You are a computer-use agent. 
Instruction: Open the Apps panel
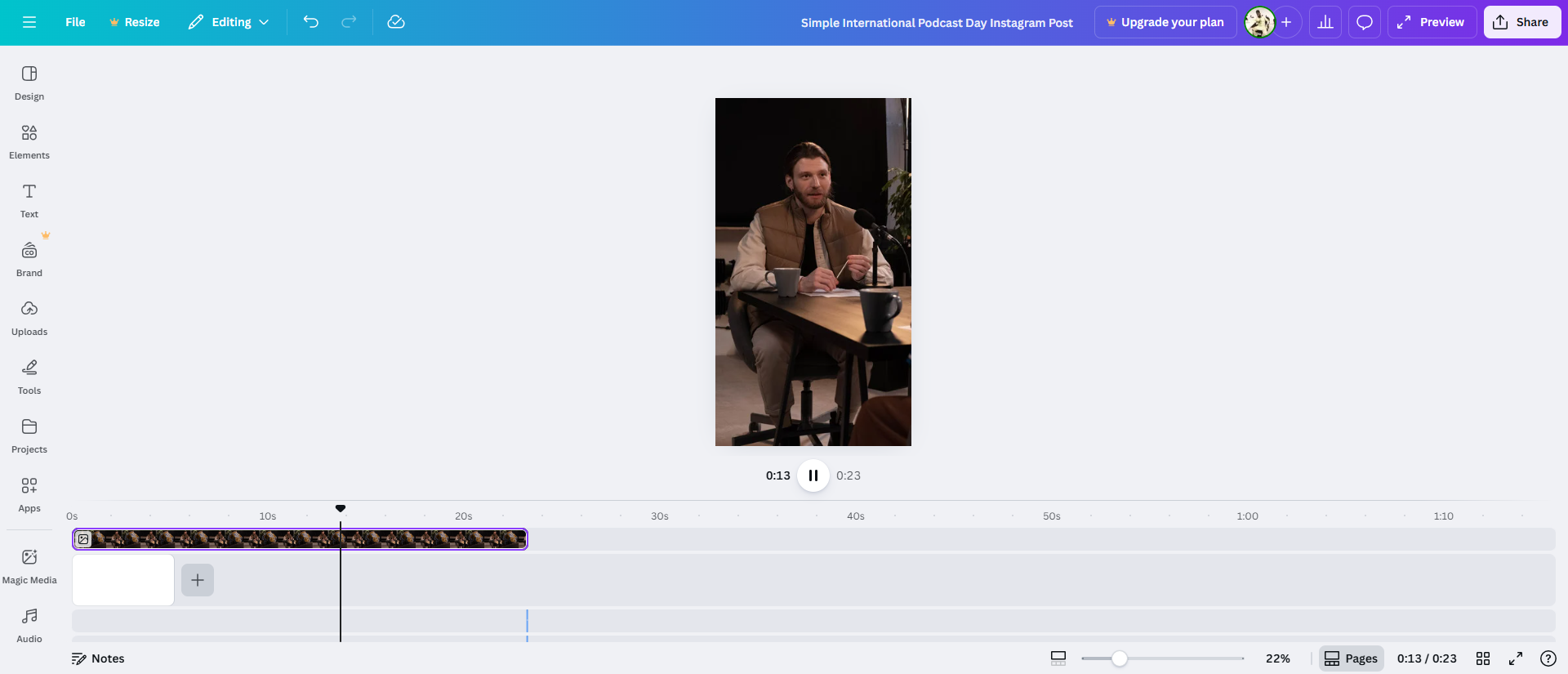click(x=29, y=494)
